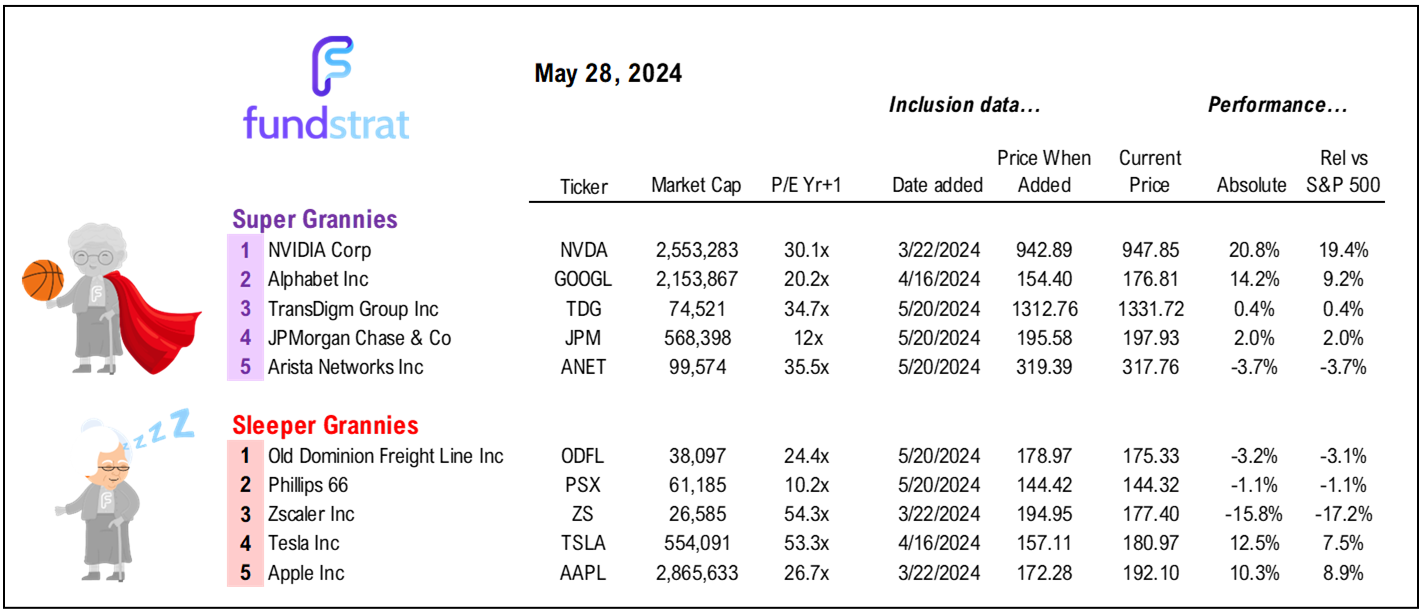Click the fundstrat wordmark text

tap(327, 124)
